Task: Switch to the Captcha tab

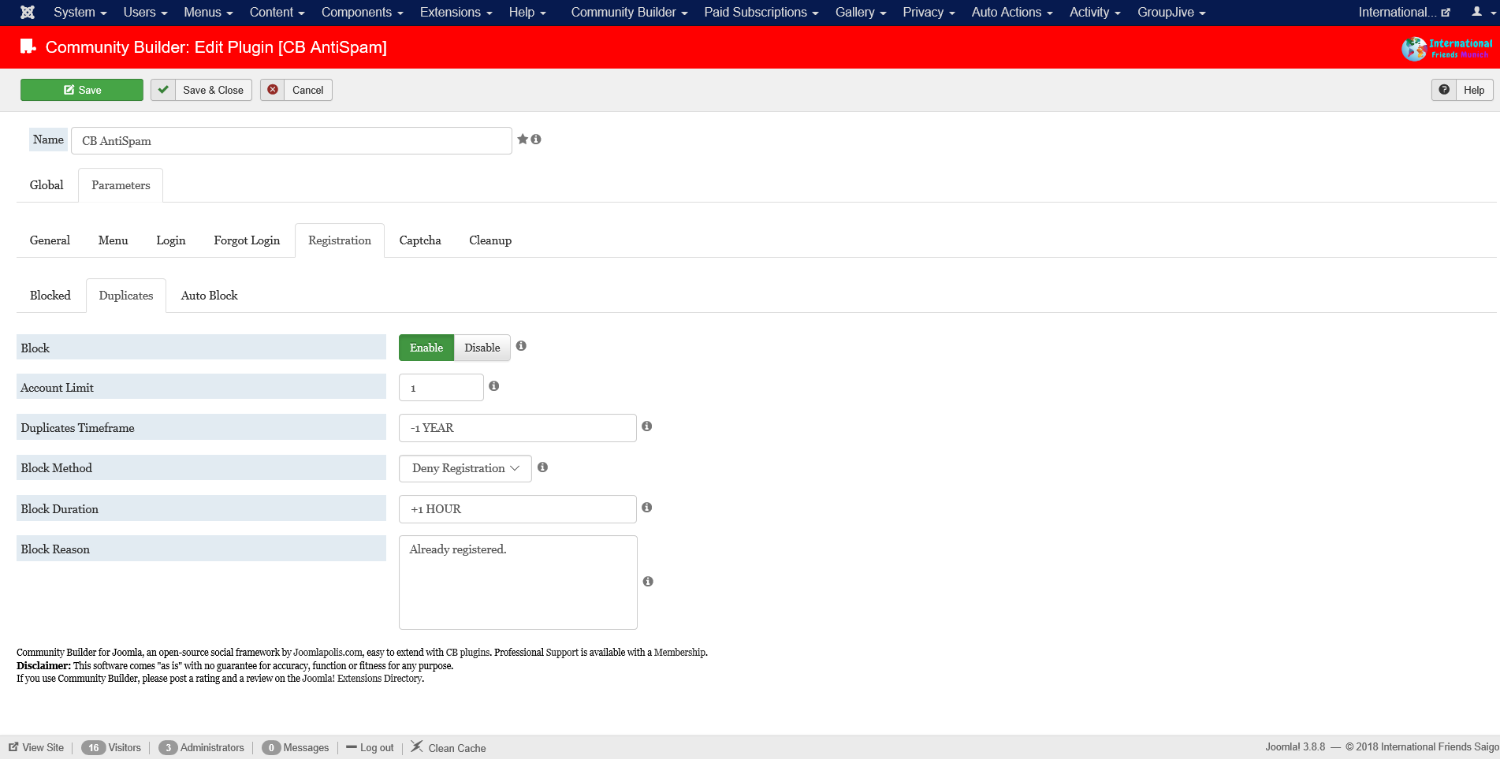Action: [420, 240]
